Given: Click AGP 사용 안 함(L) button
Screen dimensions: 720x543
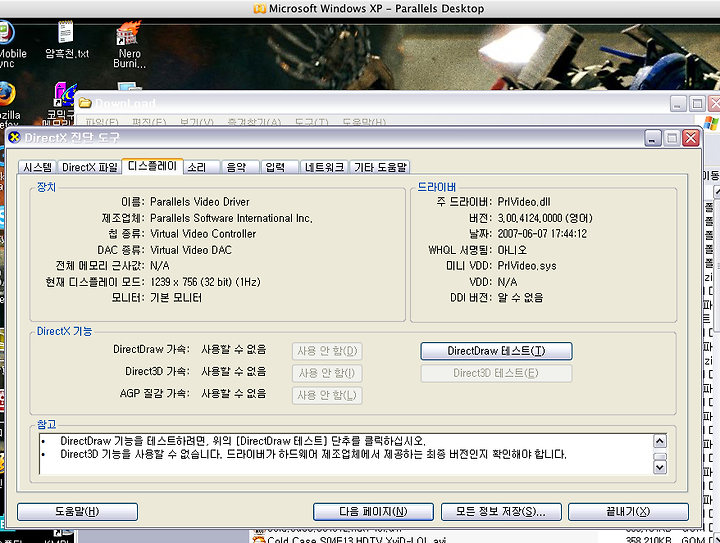Looking at the screenshot, I should pyautogui.click(x=327, y=395).
